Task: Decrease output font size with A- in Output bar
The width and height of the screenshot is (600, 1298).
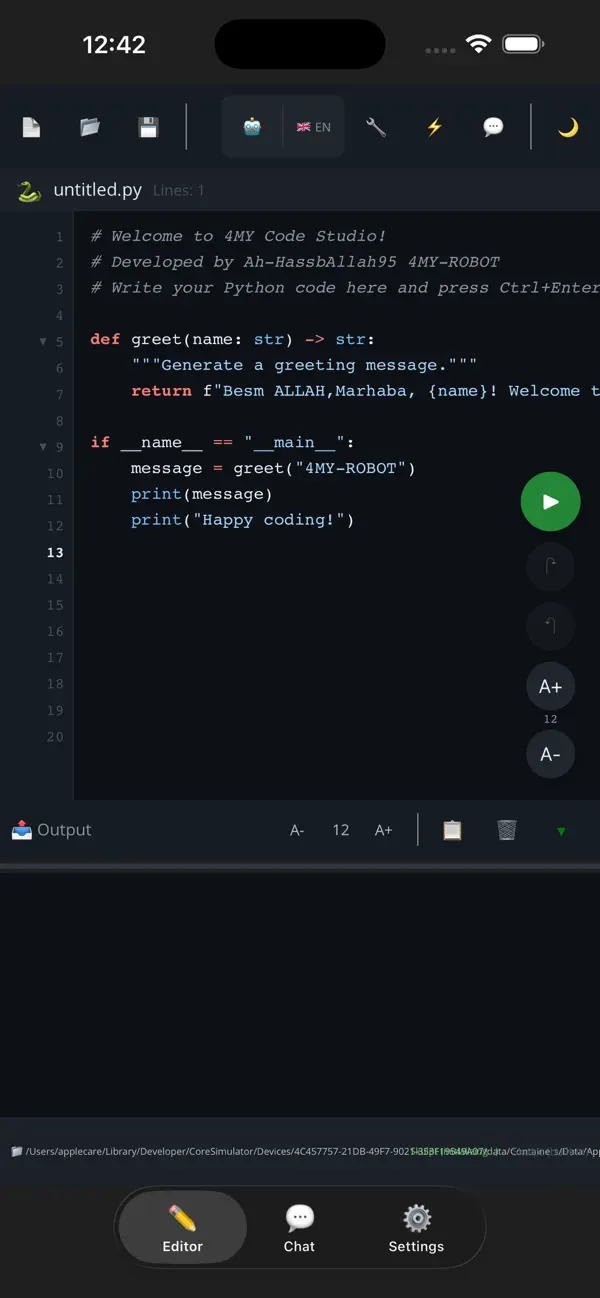Action: coord(297,830)
